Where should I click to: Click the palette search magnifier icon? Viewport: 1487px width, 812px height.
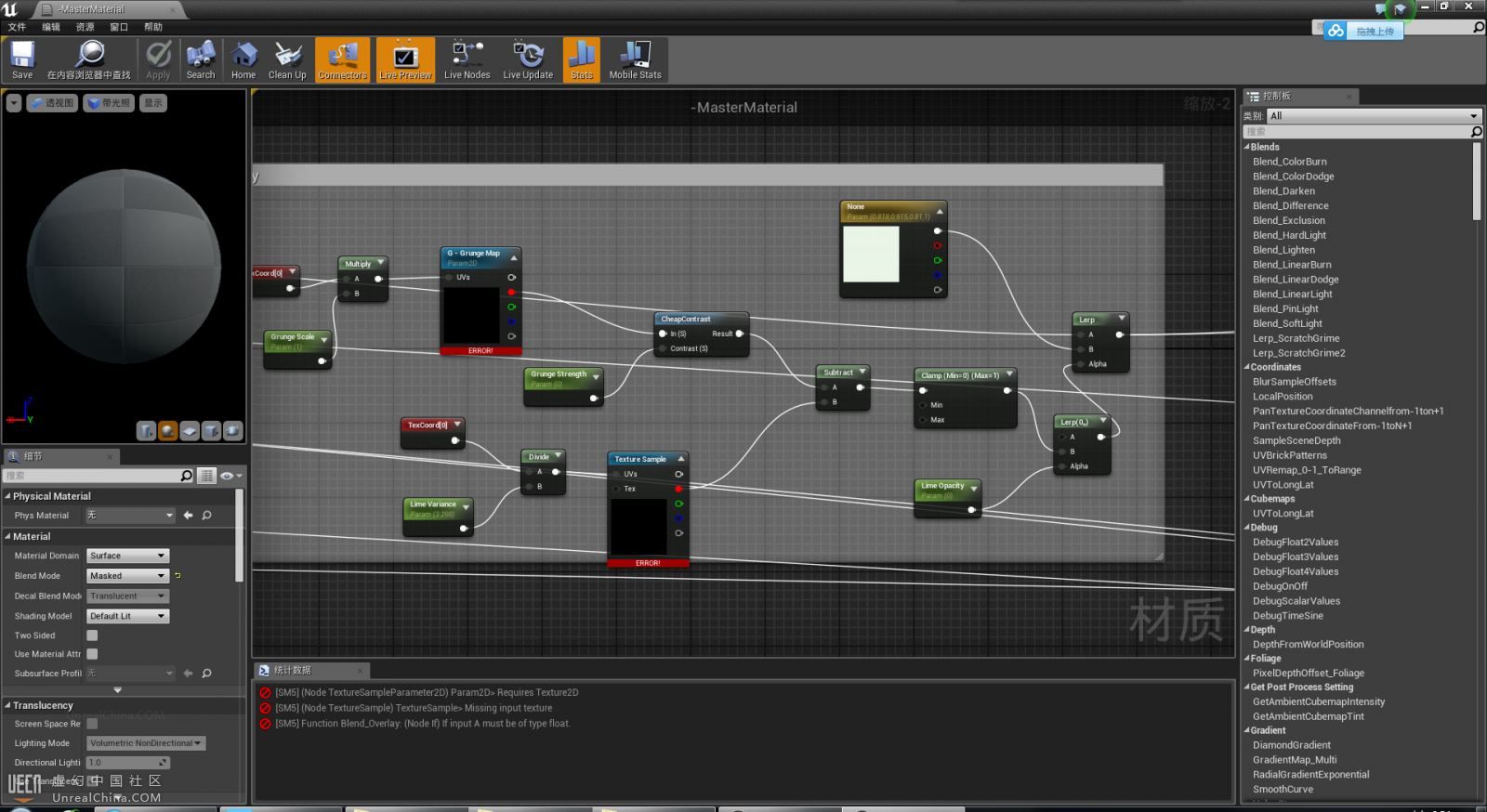[1476, 132]
